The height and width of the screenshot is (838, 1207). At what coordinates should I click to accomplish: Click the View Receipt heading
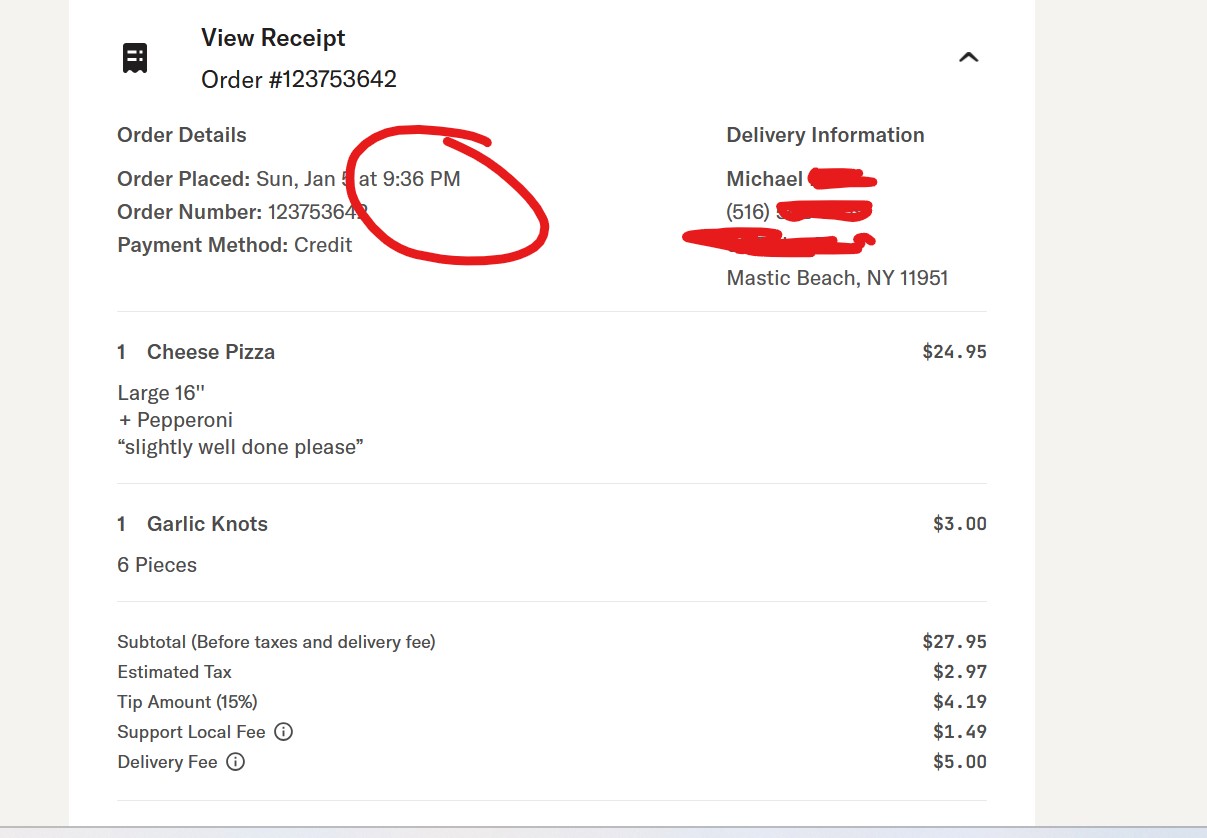pos(273,38)
